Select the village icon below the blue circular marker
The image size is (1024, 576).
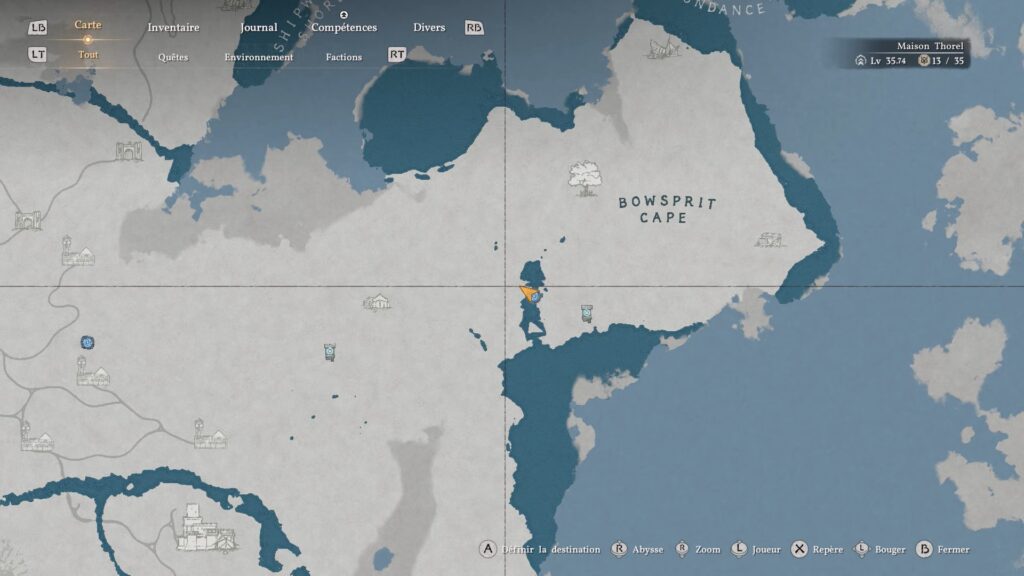[93, 372]
